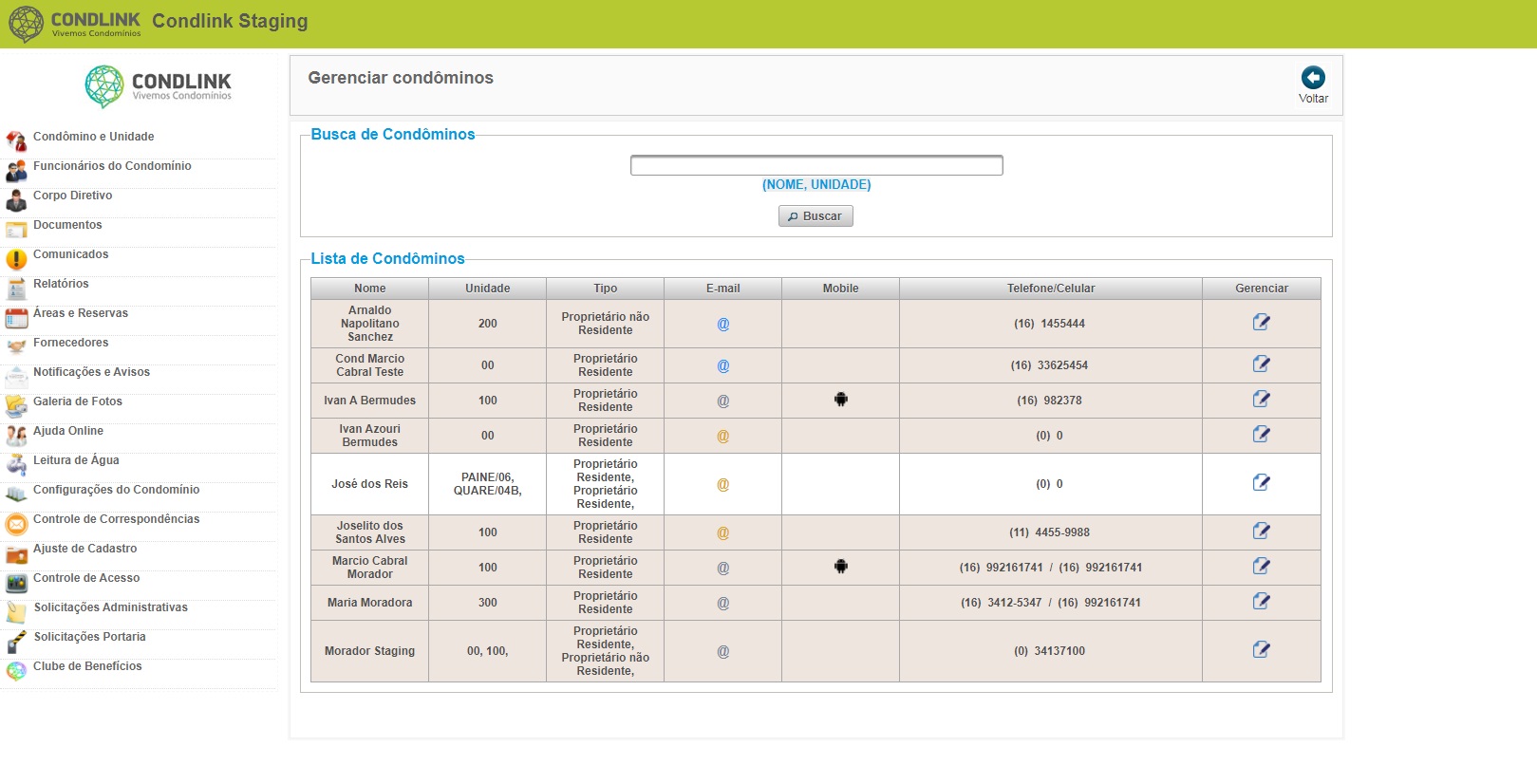Open the manage icon for José dos Reis
Image resolution: width=1537 pixels, height=784 pixels.
pos(1261,483)
